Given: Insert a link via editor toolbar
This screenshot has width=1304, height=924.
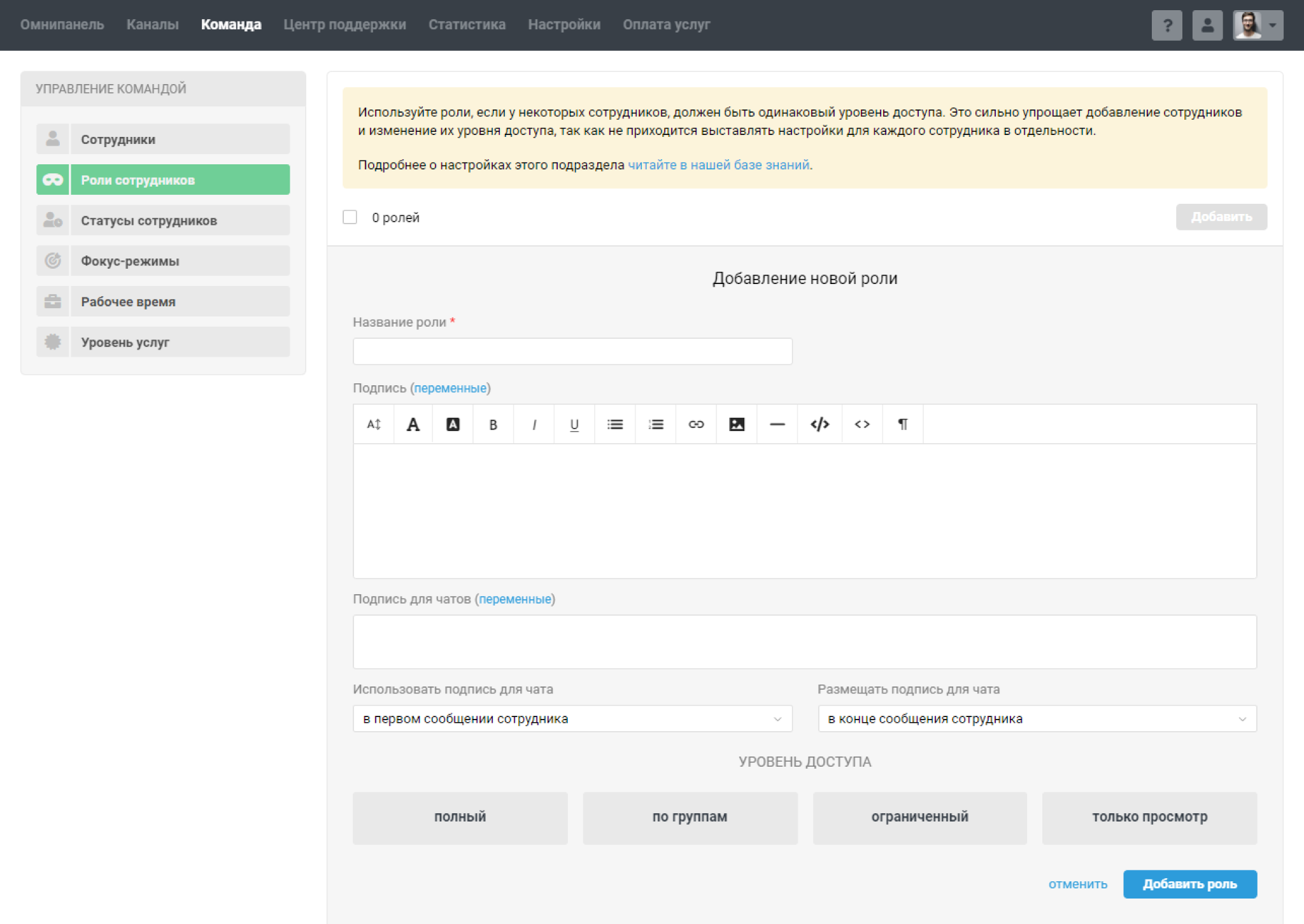Looking at the screenshot, I should [x=696, y=425].
